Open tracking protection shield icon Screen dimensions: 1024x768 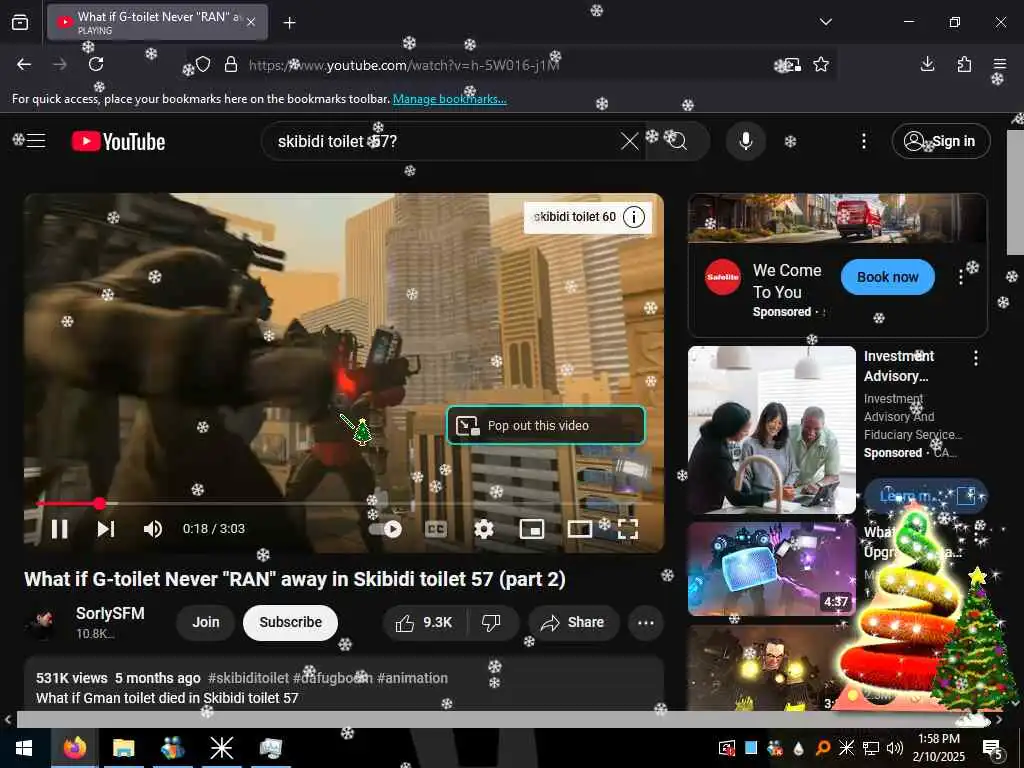click(203, 64)
